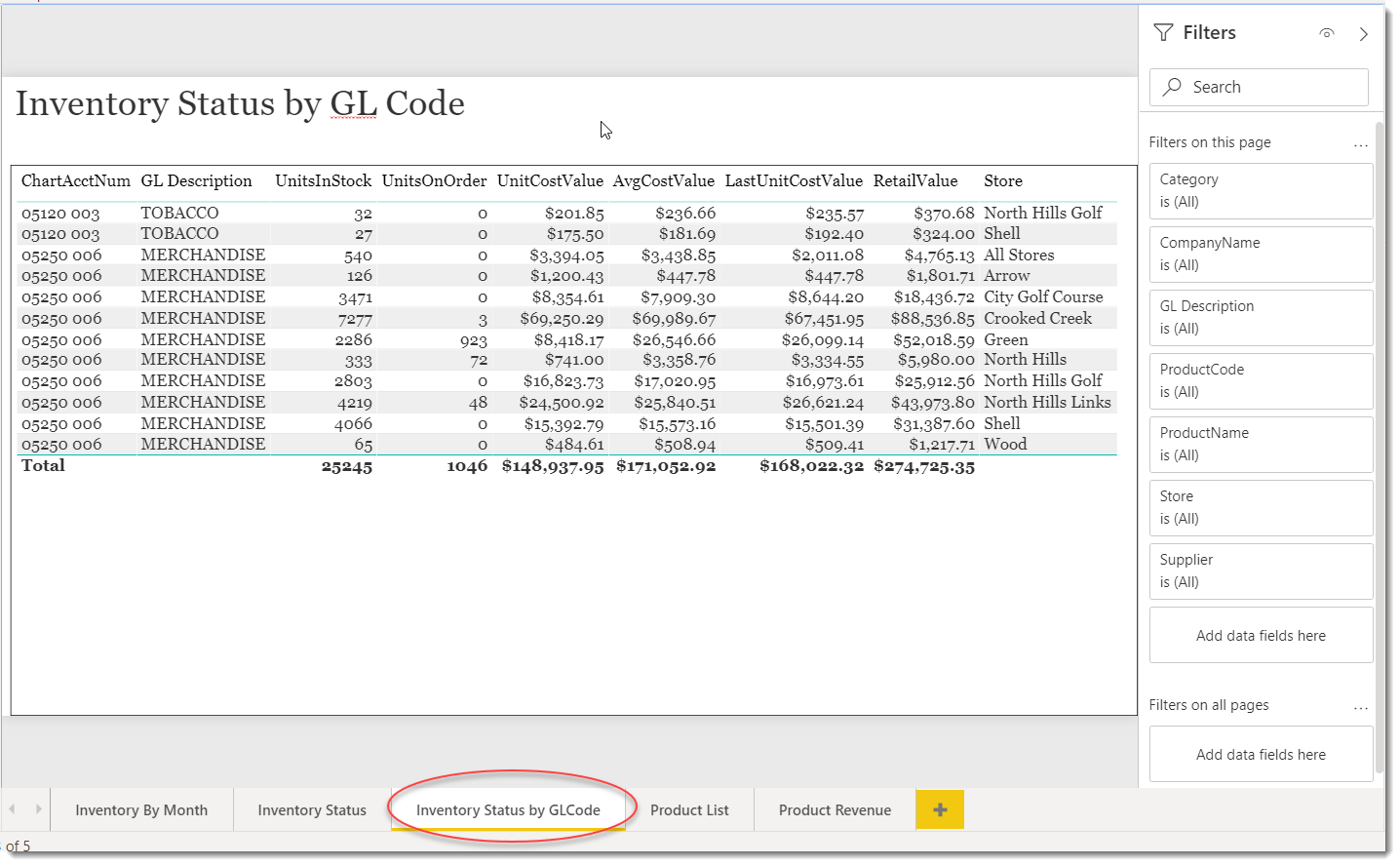This screenshot has width=1400, height=866.
Task: Expand the GL Description filter card
Action: point(1261,317)
